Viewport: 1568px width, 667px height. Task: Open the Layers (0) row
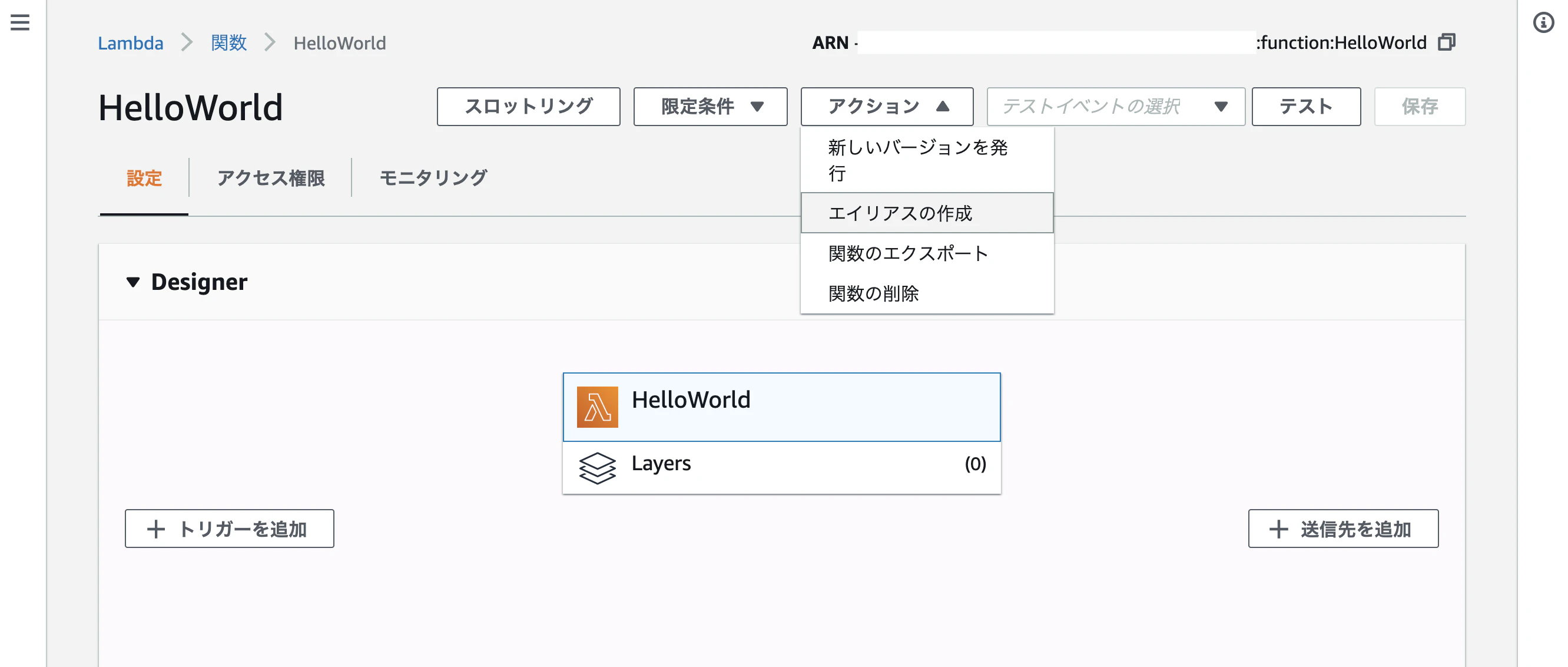tap(781, 468)
